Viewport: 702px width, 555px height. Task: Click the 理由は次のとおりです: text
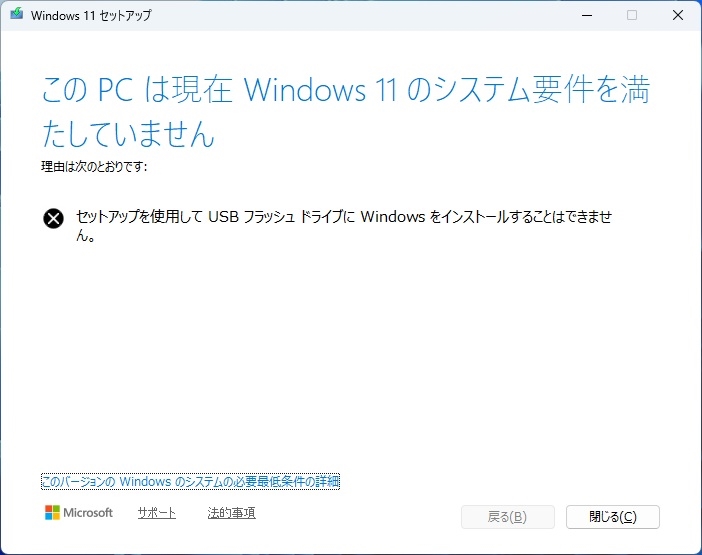tap(94, 166)
